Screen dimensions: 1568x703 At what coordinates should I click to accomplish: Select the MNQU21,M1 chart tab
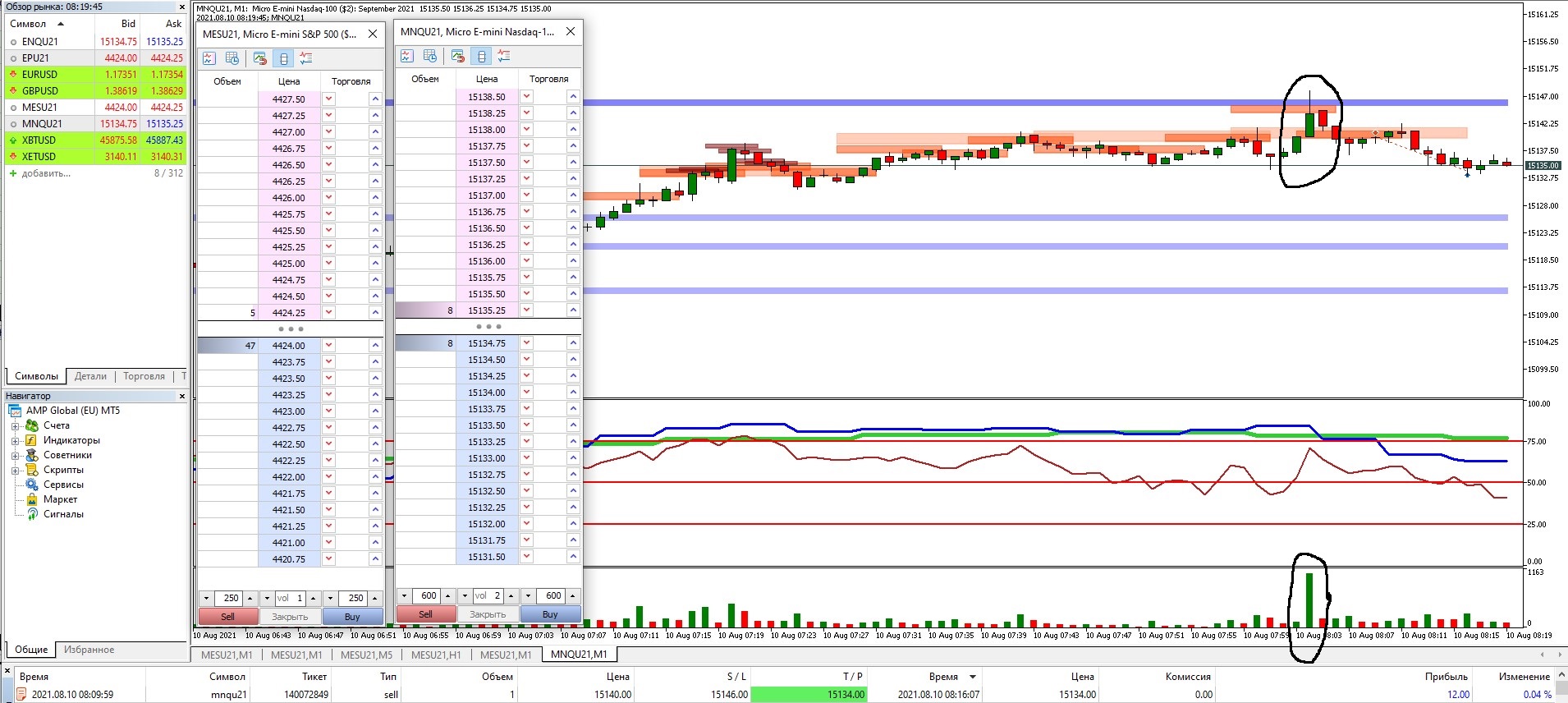tap(579, 655)
